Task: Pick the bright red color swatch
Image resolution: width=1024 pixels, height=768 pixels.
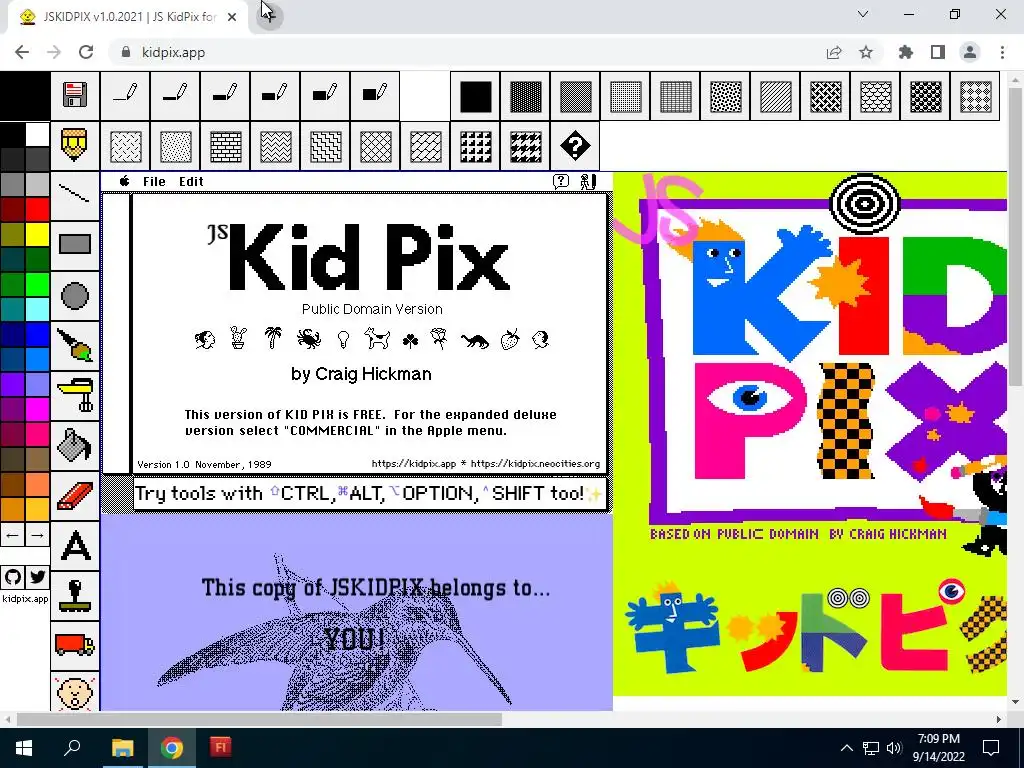Action: [37, 210]
